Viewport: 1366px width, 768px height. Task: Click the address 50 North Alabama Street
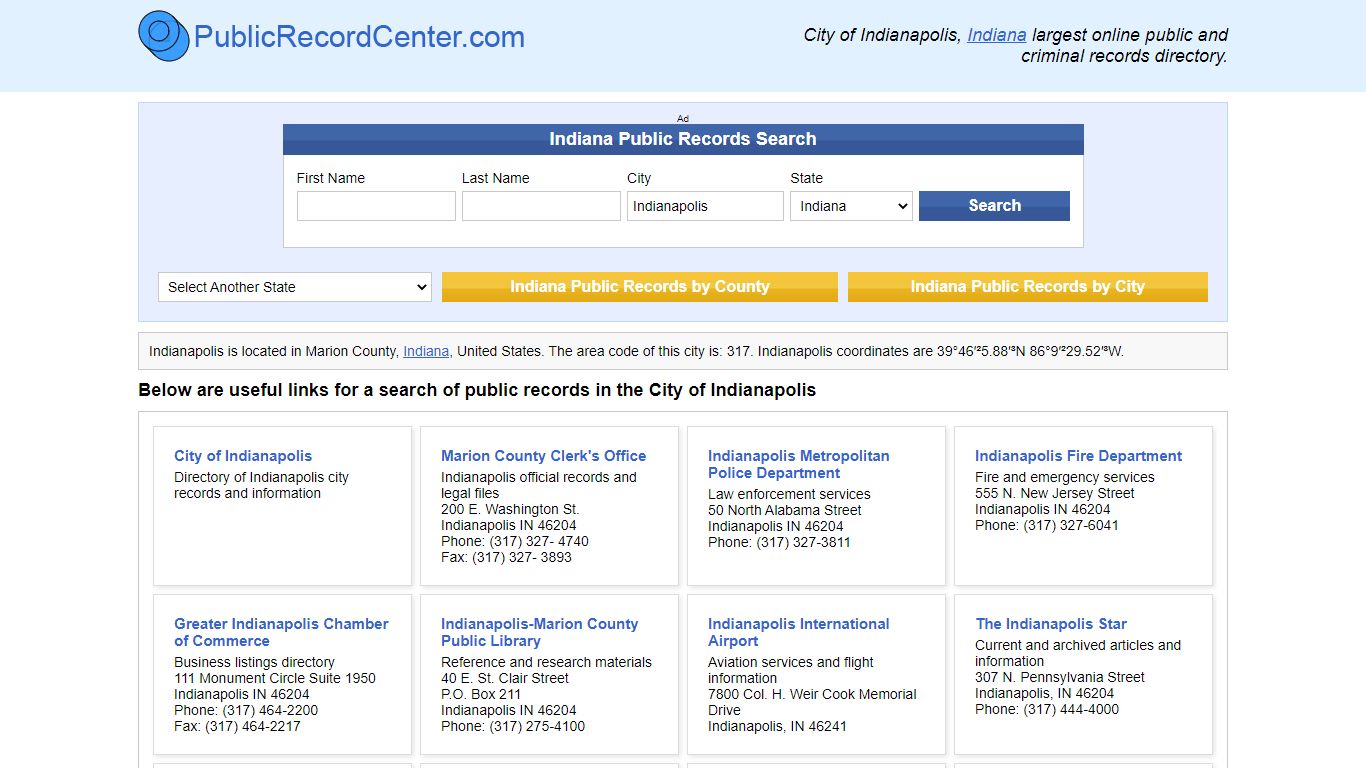pos(785,510)
